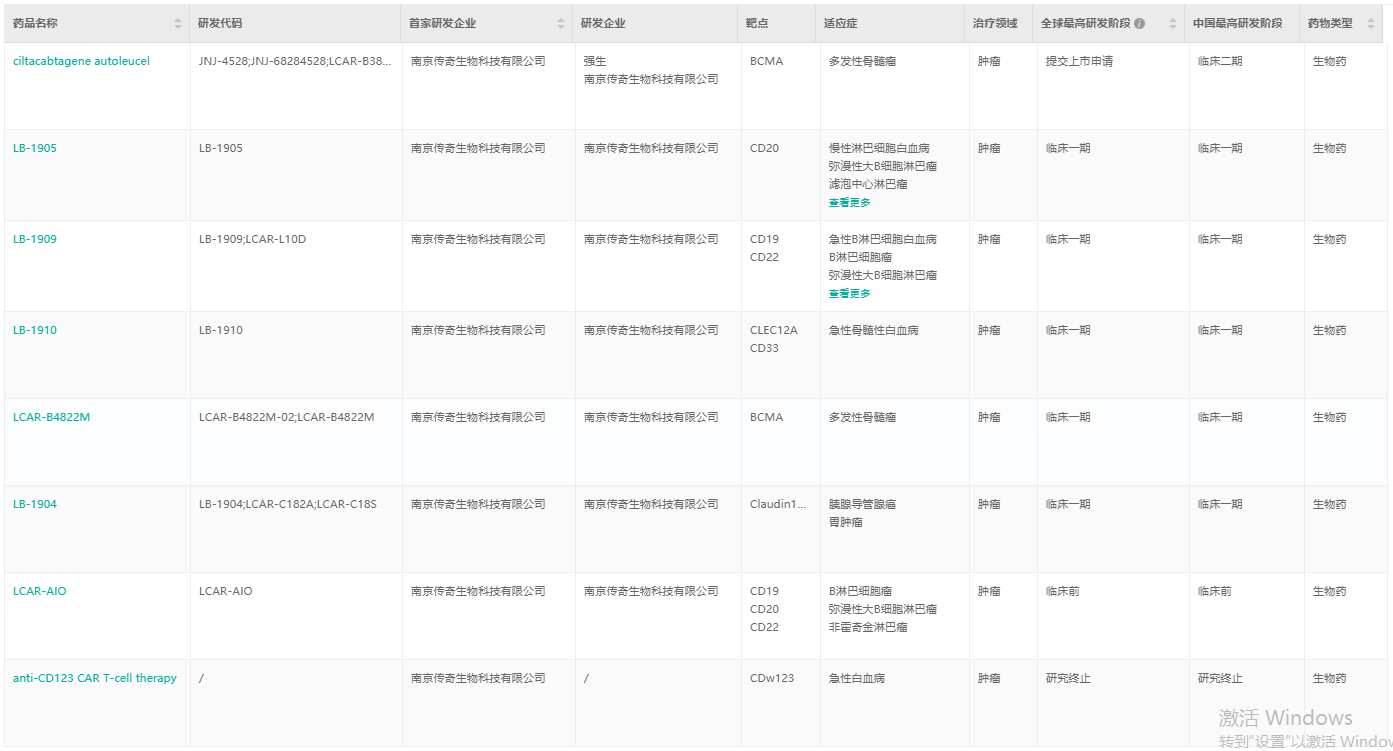The width and height of the screenshot is (1393, 751).
Task: Open the LB-1909 drug name link
Action: coord(35,239)
